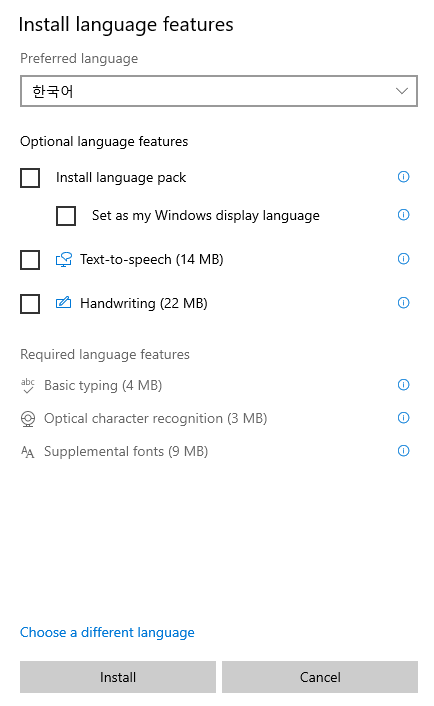Enable the Install language pack checkbox
The height and width of the screenshot is (706, 434).
(30, 178)
